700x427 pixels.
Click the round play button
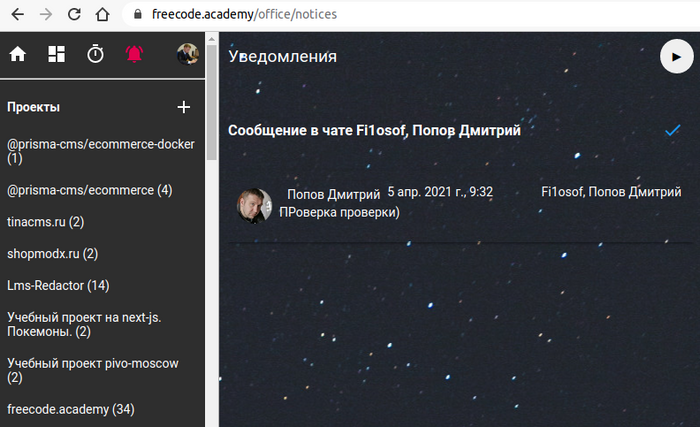click(677, 57)
